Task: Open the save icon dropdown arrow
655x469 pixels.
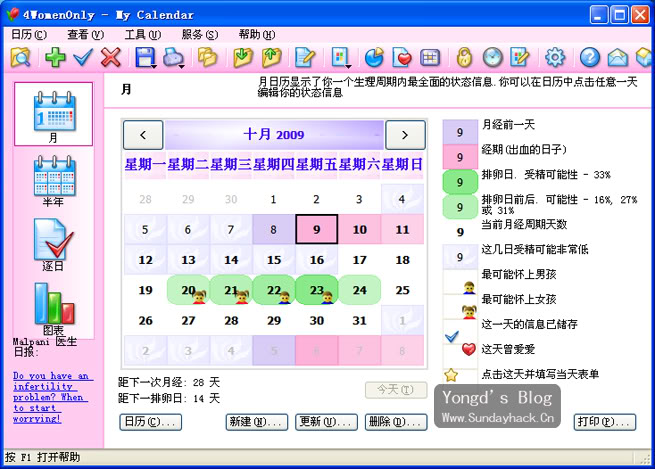Action: click(x=154, y=66)
